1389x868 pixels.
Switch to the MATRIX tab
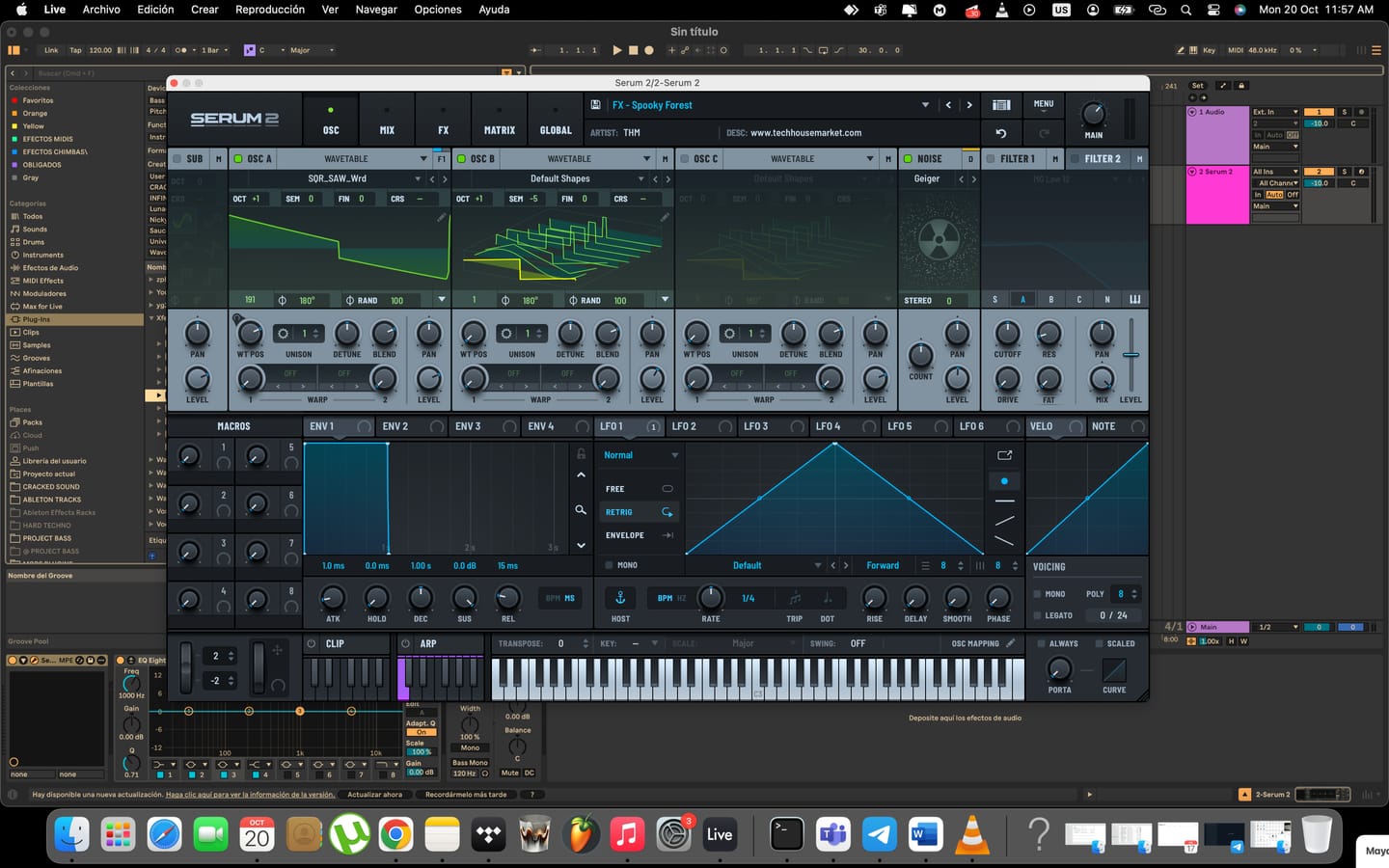(499, 120)
